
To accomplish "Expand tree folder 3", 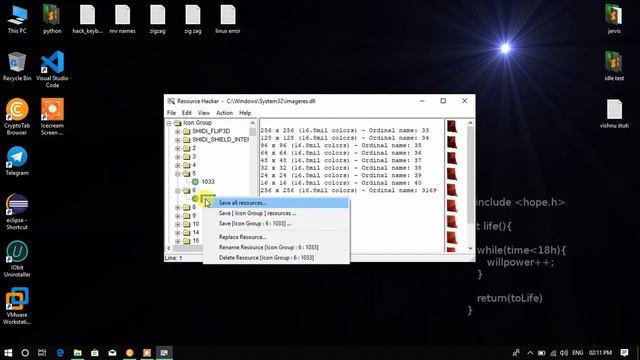I will pyautogui.click(x=178, y=157).
